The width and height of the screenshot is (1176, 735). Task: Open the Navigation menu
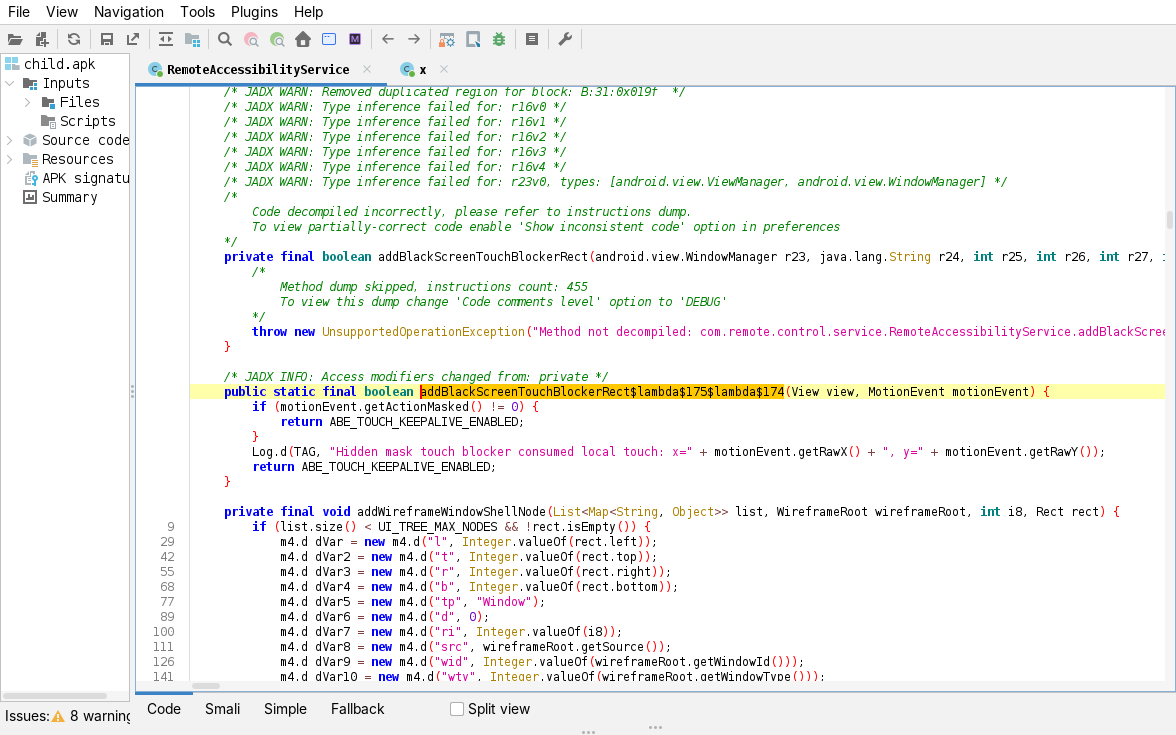128,12
